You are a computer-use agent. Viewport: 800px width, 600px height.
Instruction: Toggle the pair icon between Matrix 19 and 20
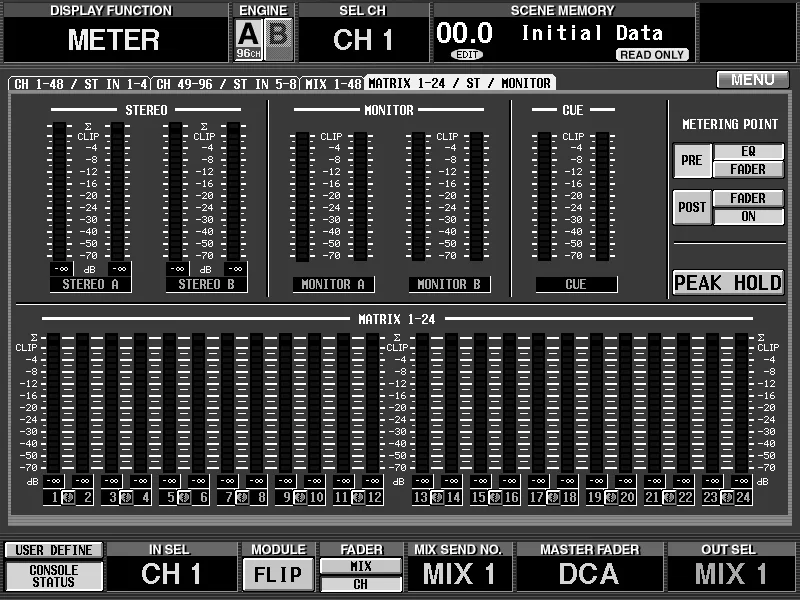tap(612, 497)
